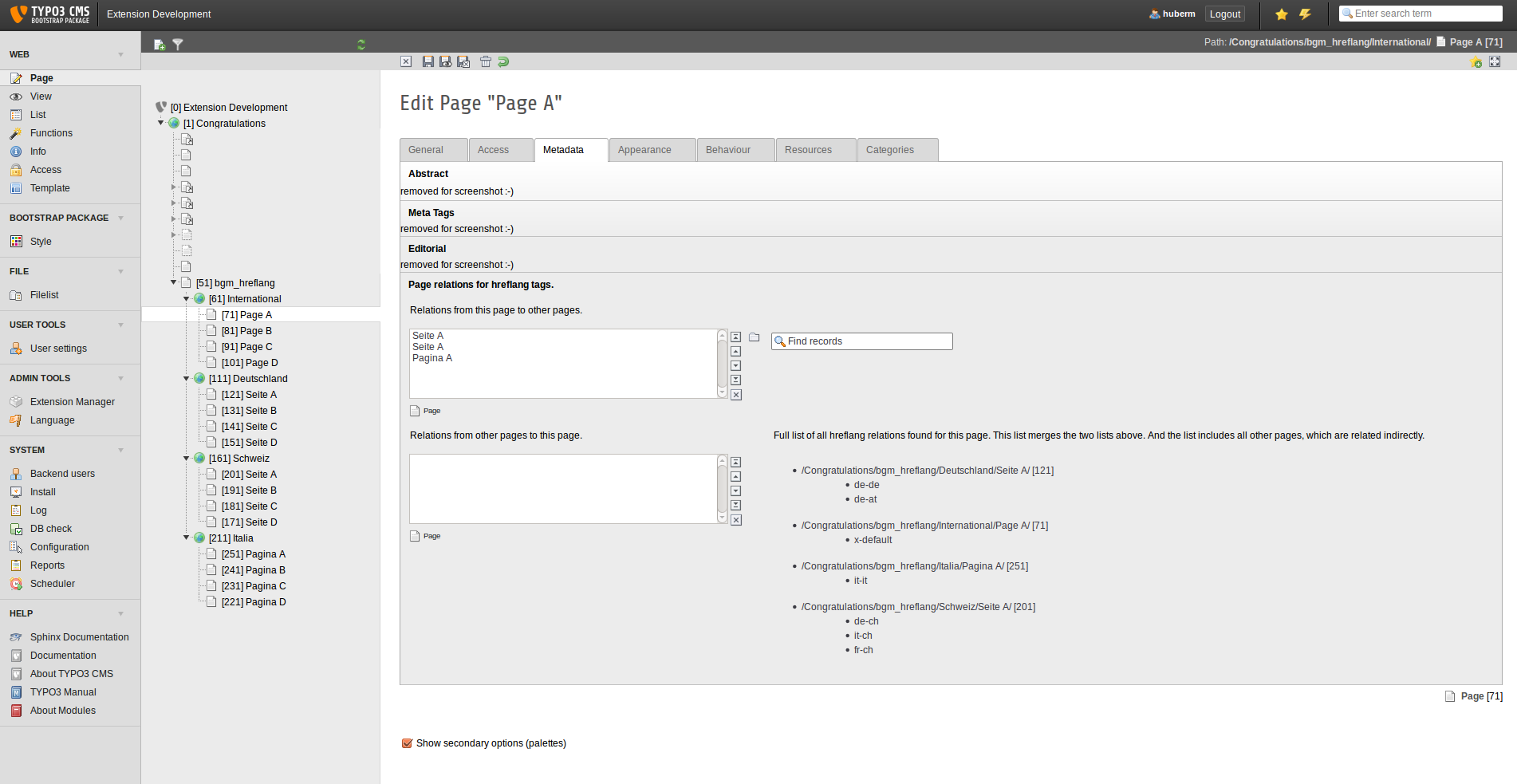This screenshot has width=1517, height=784.
Task: Click the Logout button
Action: (1224, 14)
